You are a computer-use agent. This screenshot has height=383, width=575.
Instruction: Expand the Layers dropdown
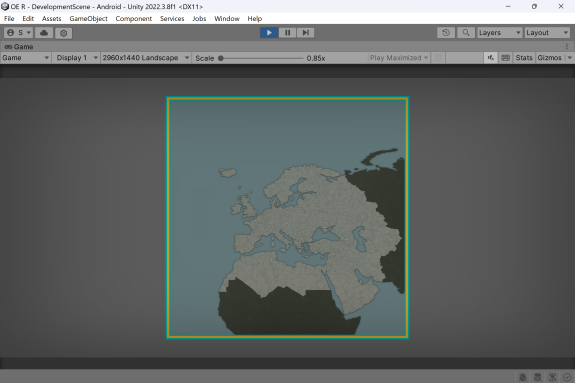(499, 33)
